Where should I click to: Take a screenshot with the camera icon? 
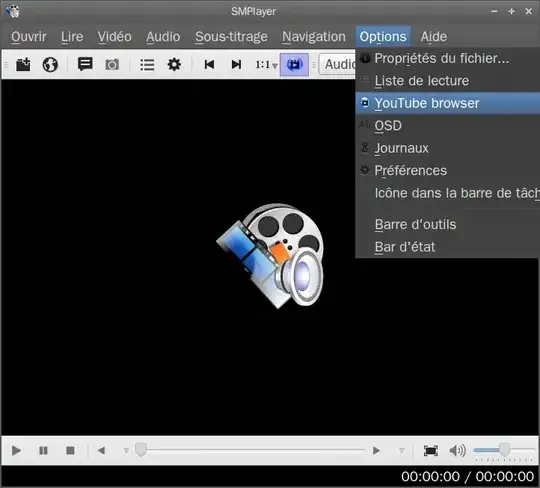pos(112,64)
